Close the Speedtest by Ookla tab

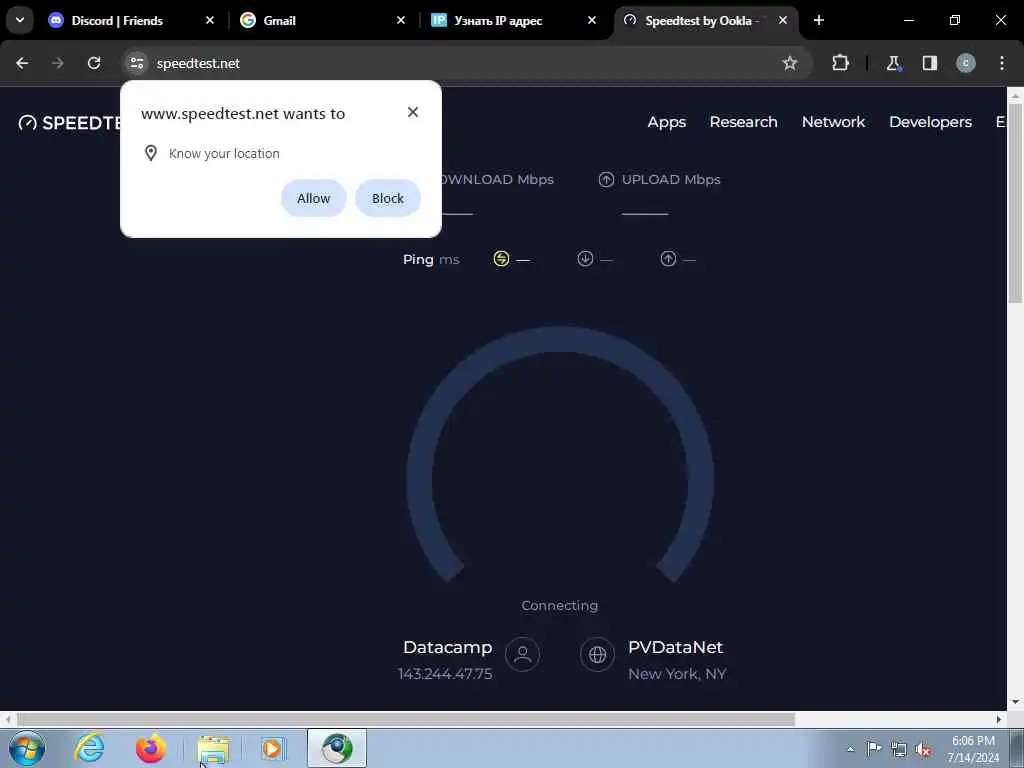click(782, 21)
